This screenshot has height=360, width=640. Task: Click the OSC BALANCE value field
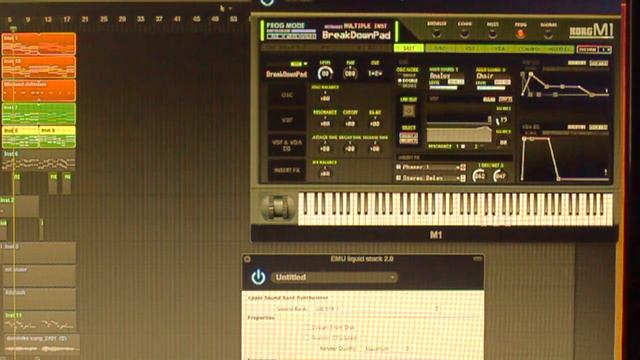tap(325, 98)
